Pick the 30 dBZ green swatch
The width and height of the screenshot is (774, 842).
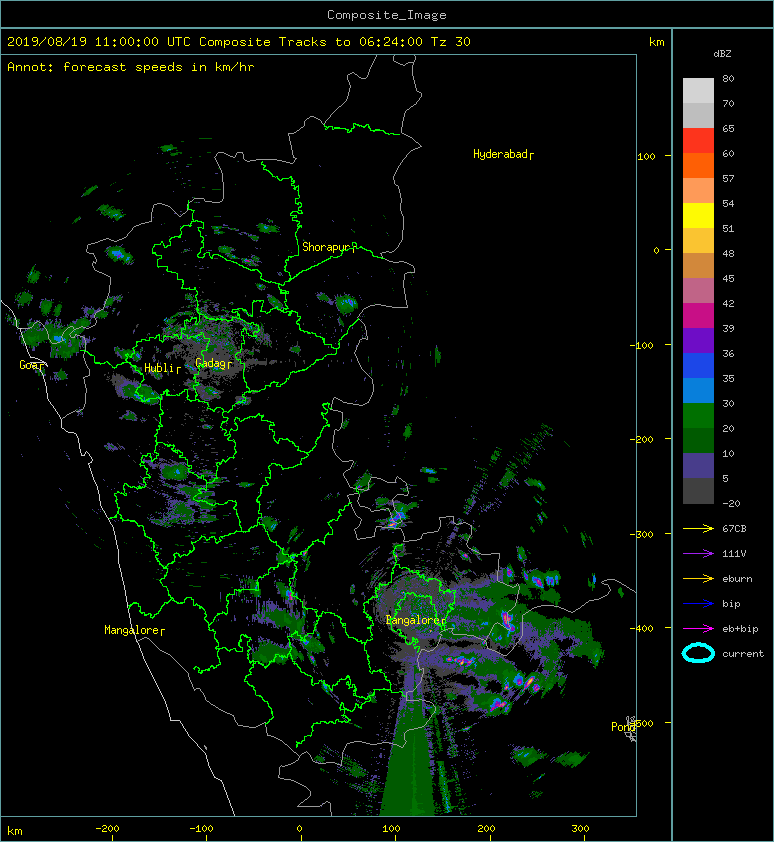tap(698, 415)
